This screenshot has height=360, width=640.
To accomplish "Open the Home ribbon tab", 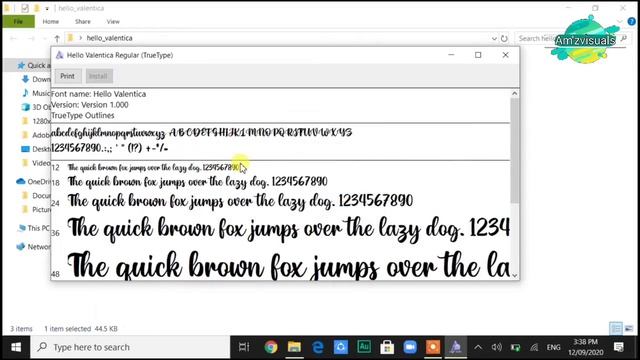I will tap(51, 22).
